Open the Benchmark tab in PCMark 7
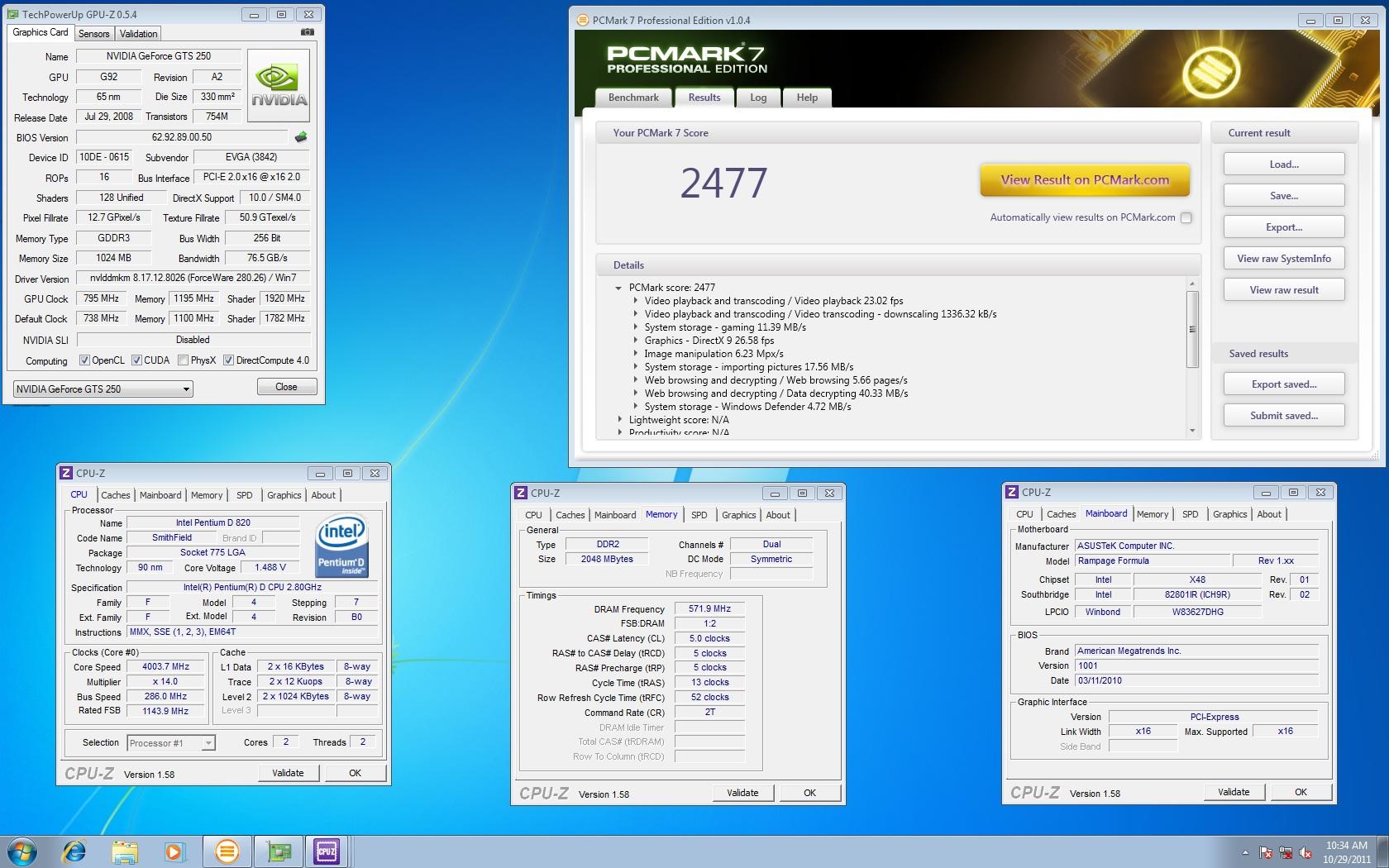The width and height of the screenshot is (1389, 868). (x=633, y=98)
